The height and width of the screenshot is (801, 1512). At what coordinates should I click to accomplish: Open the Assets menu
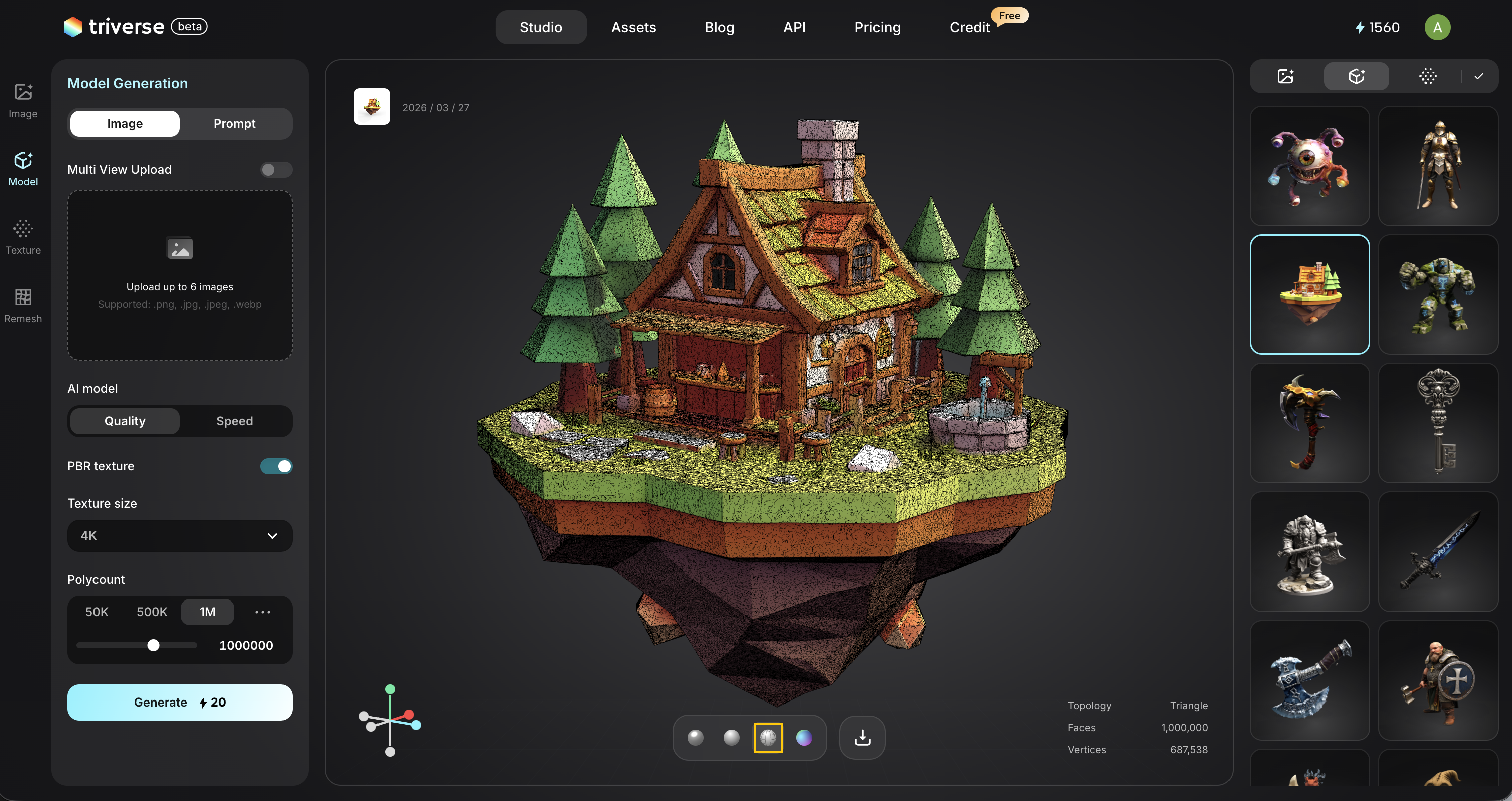click(633, 27)
